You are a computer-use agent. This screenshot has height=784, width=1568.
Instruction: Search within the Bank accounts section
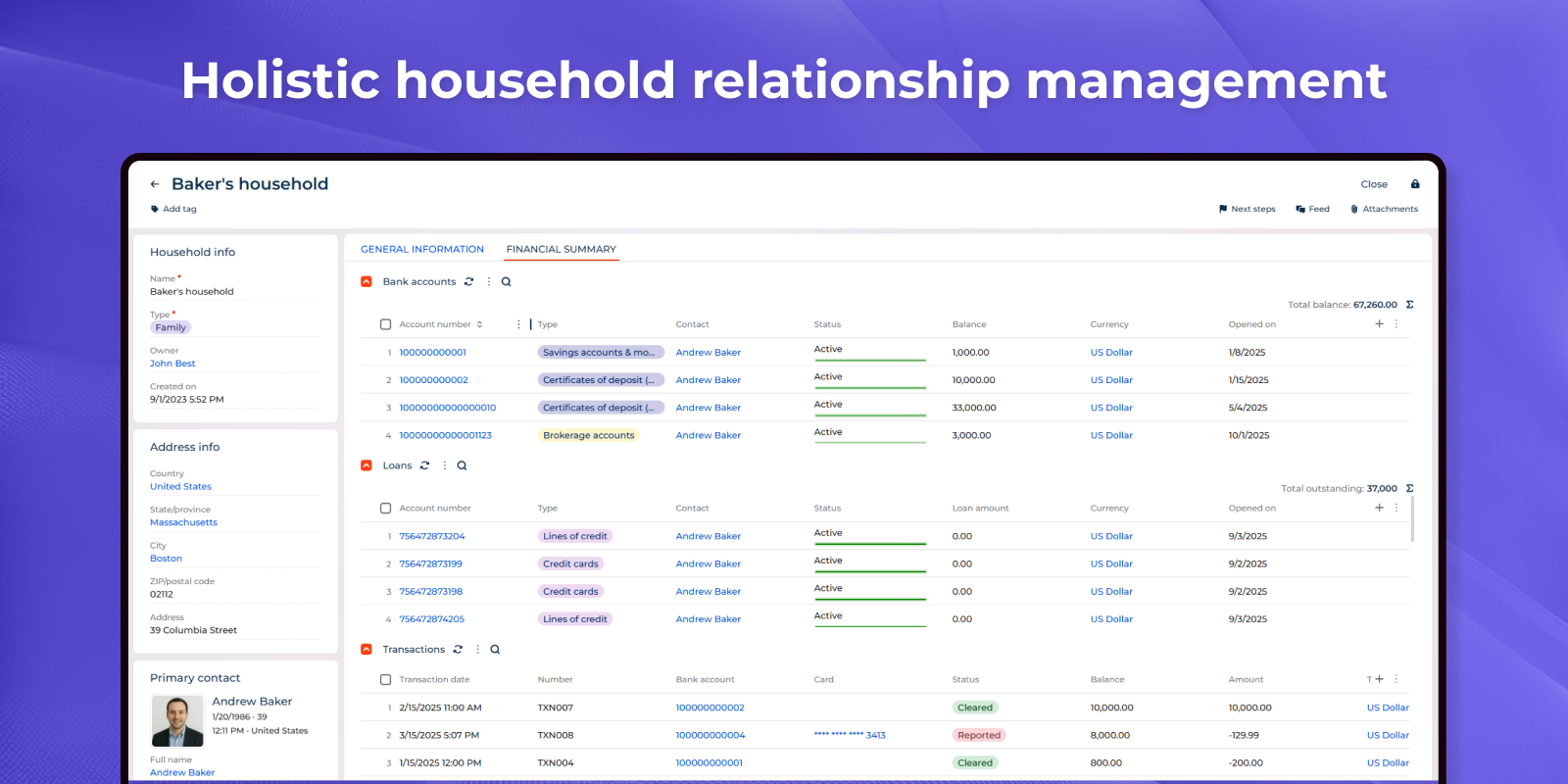pyautogui.click(x=507, y=282)
